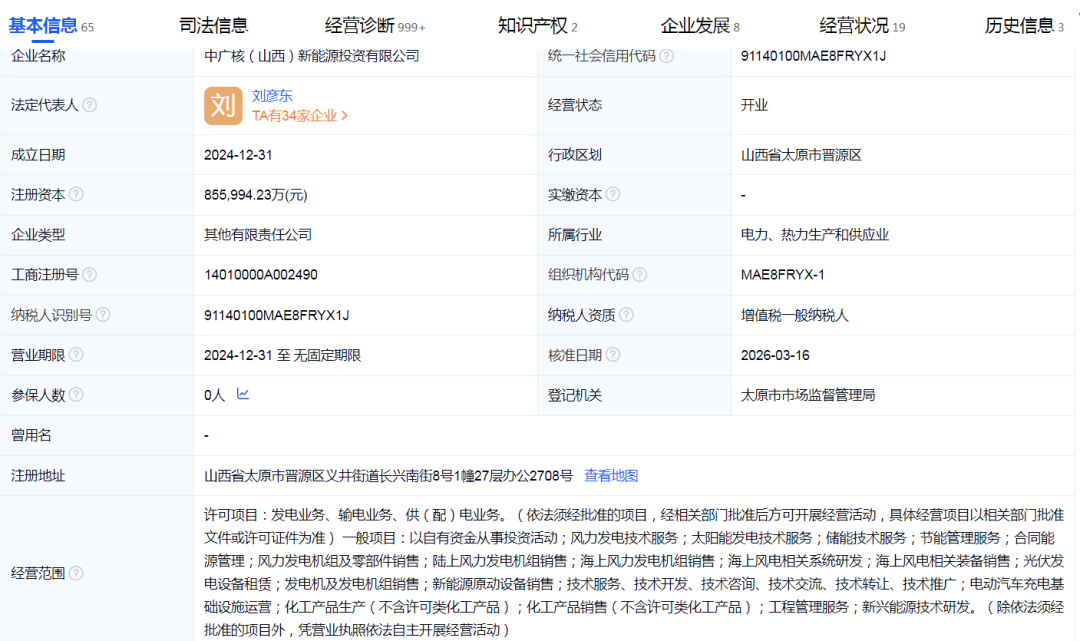This screenshot has height=641, width=1080.
Task: Click question mark beside 组织机构代码
Action: pos(640,275)
